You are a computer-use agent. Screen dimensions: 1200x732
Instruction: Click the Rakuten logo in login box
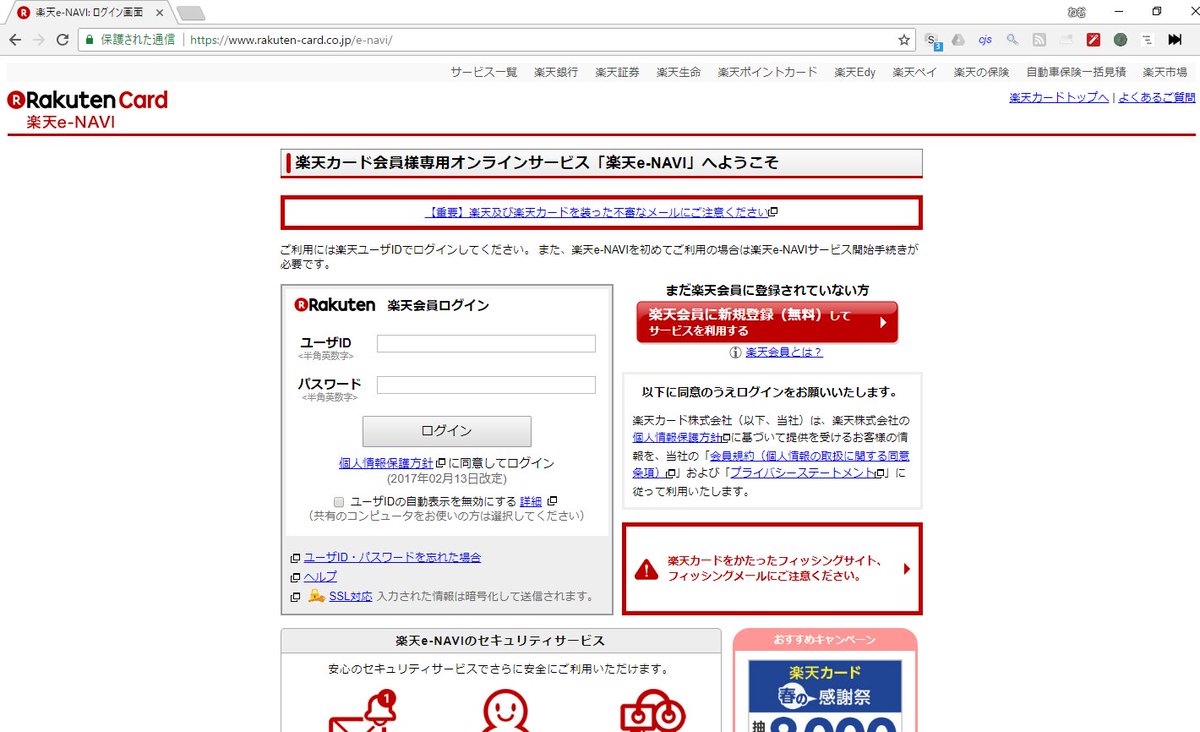point(335,305)
